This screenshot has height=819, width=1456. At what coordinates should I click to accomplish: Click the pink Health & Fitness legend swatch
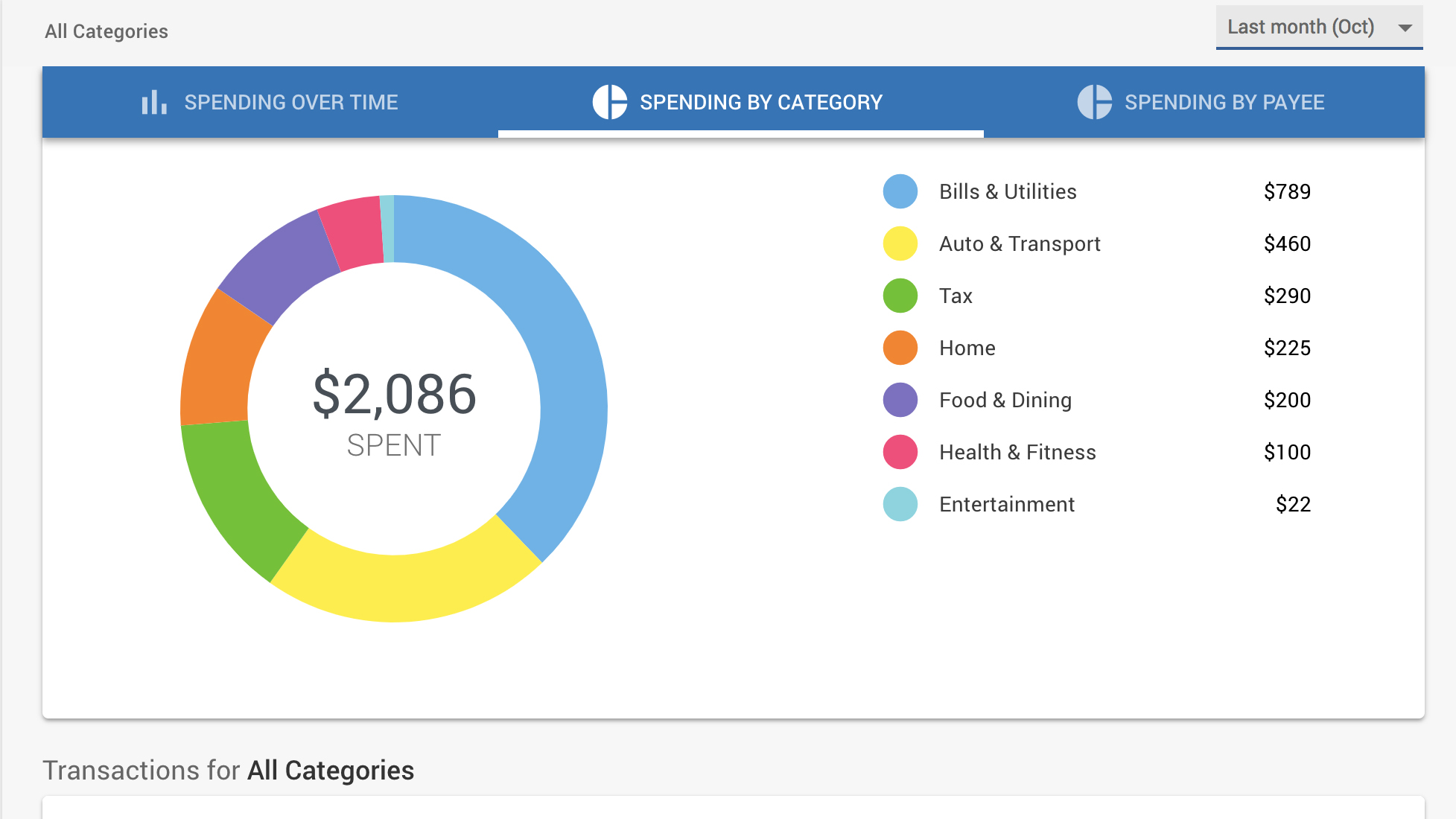click(x=900, y=452)
